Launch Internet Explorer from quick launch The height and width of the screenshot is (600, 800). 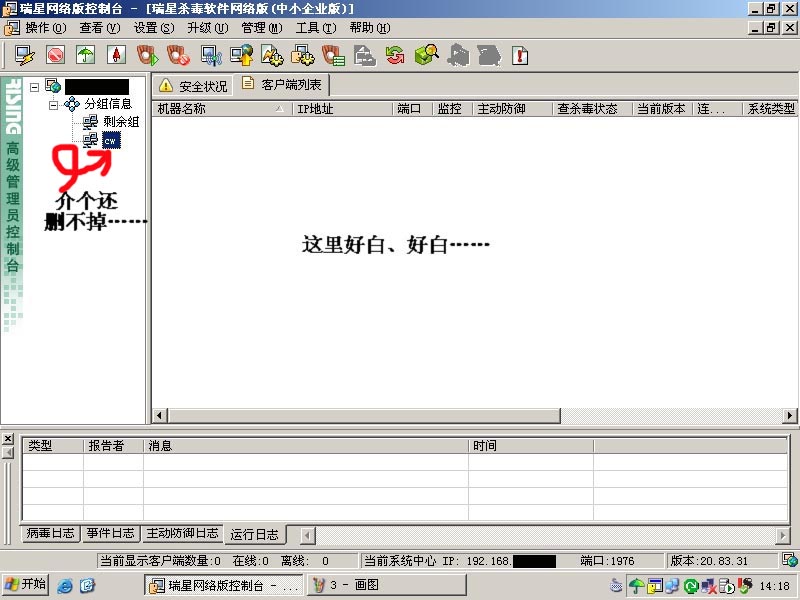(65, 585)
